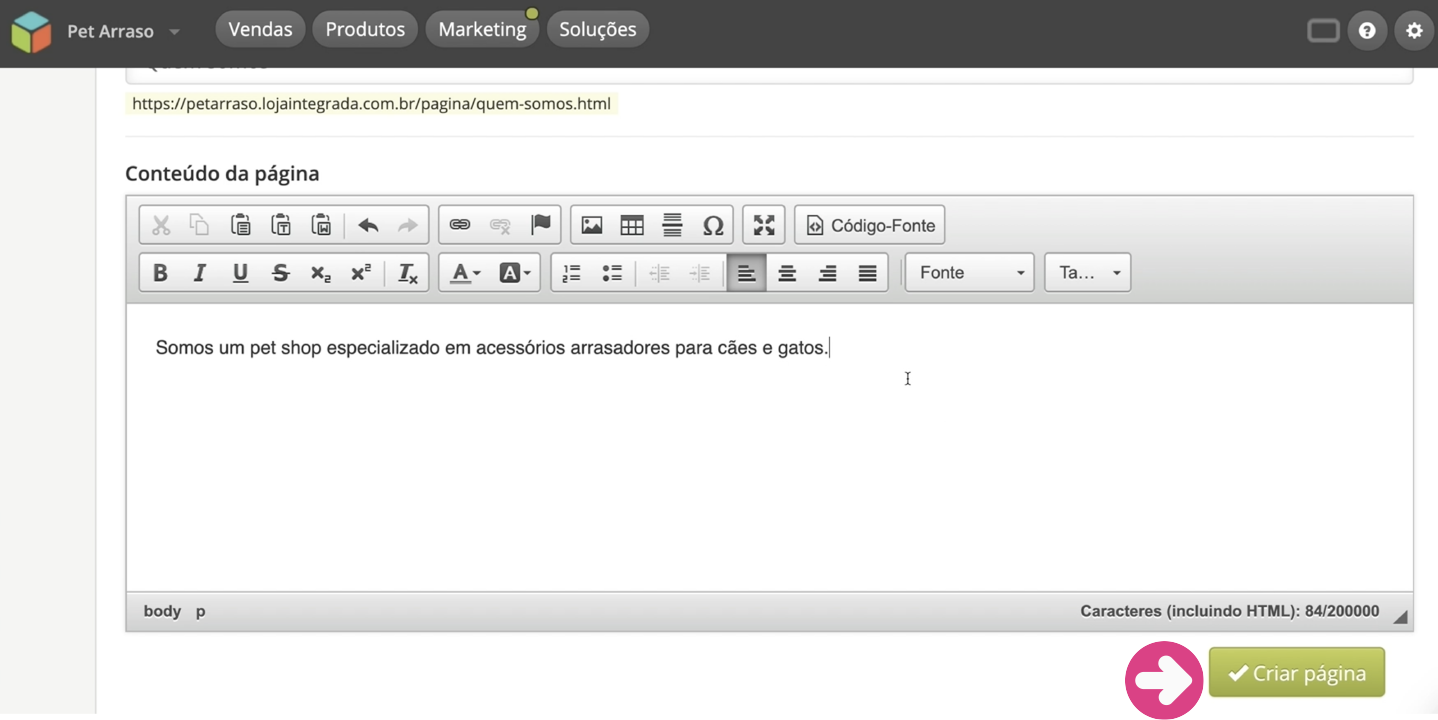Justify the text

pos(867,272)
